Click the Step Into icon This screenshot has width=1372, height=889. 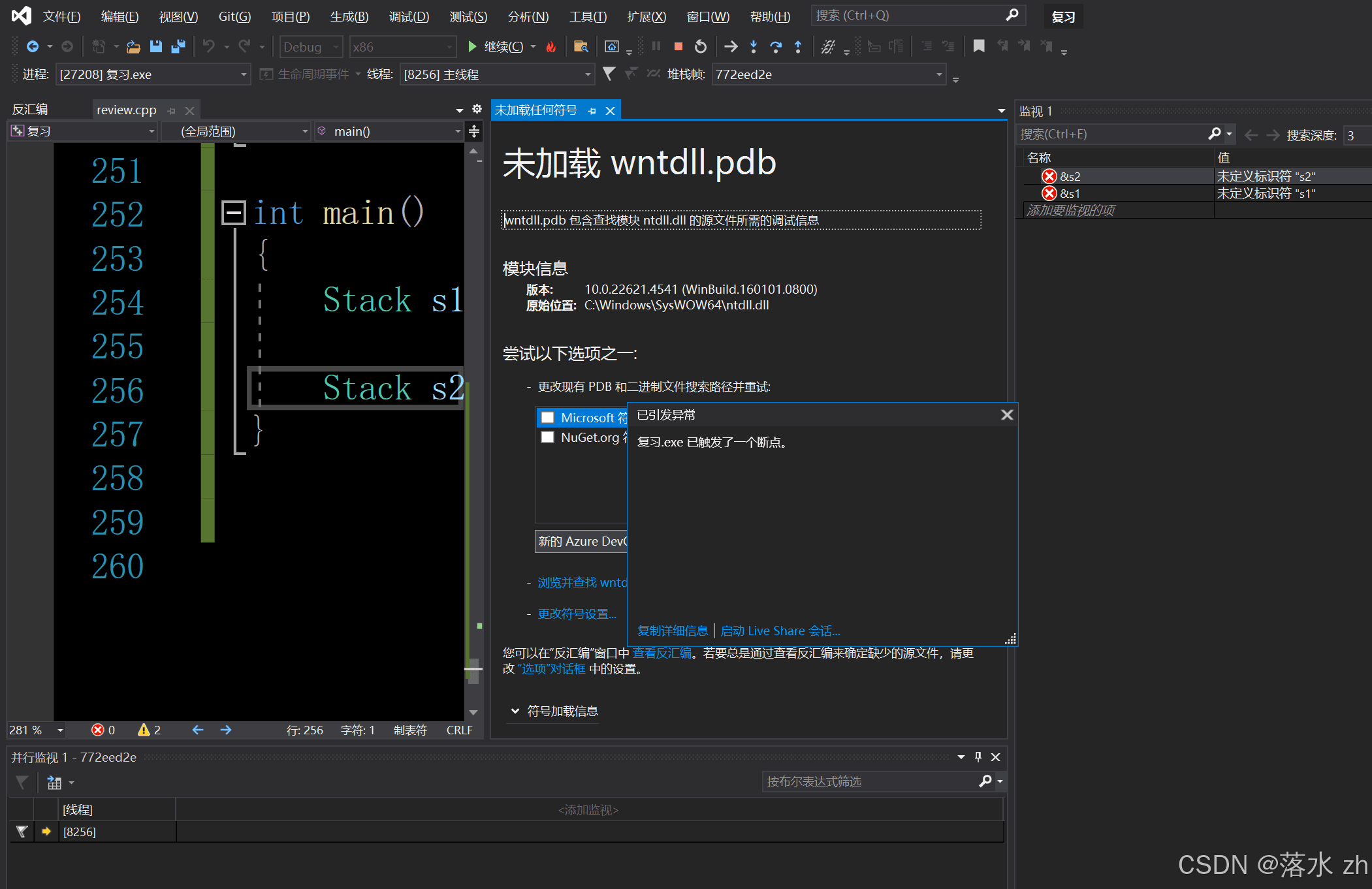(754, 46)
